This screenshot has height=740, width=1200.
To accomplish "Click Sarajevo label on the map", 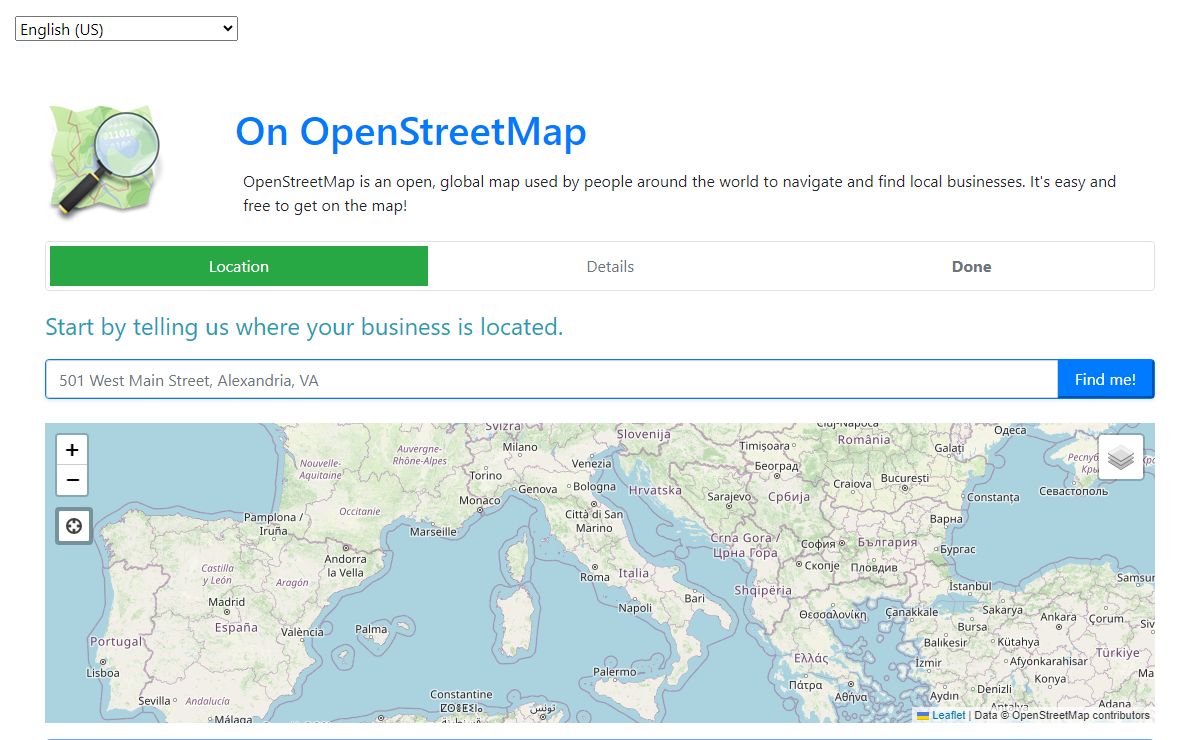I will (729, 496).
